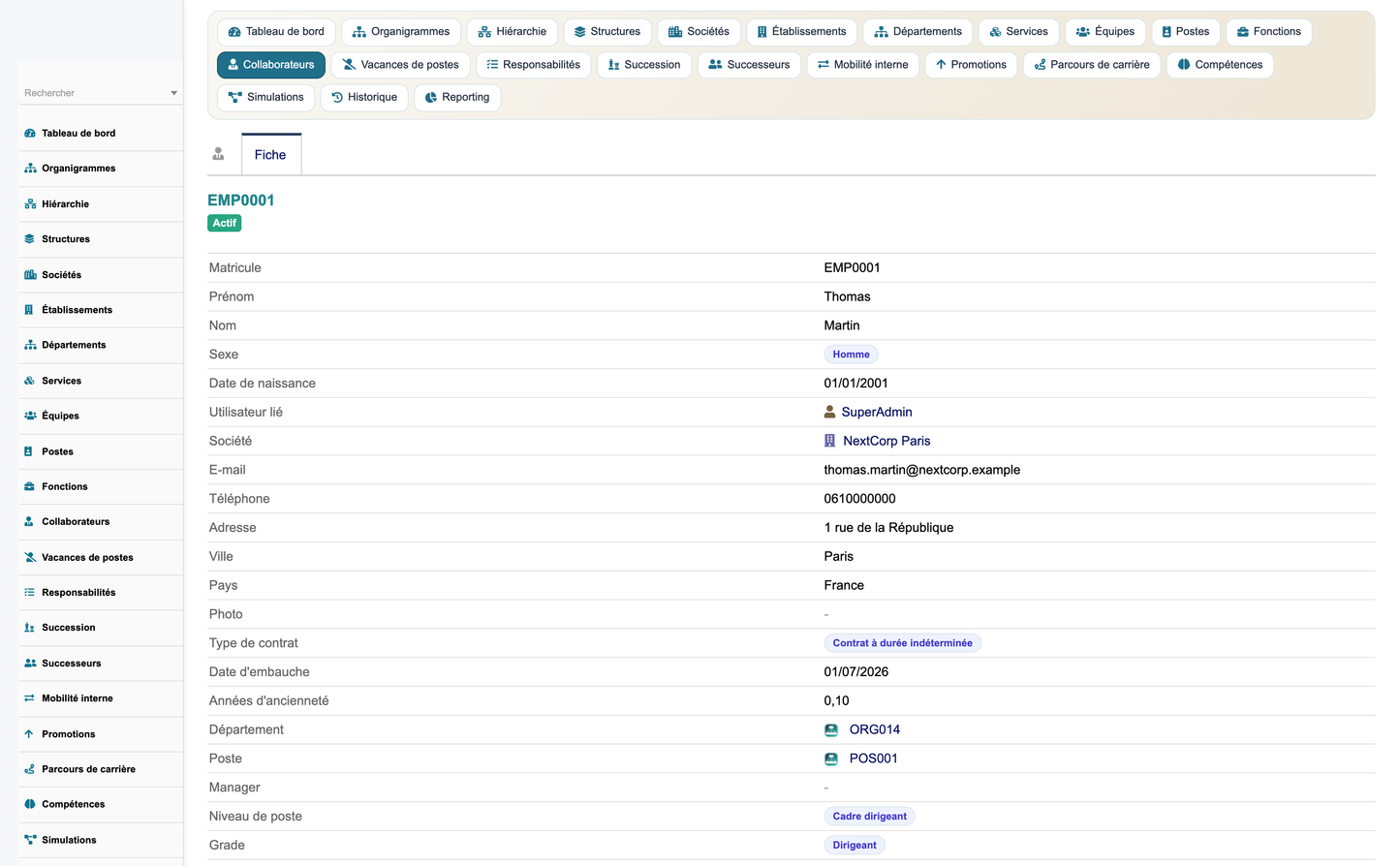Click the Promotions arrow icon in sidebar

point(29,733)
